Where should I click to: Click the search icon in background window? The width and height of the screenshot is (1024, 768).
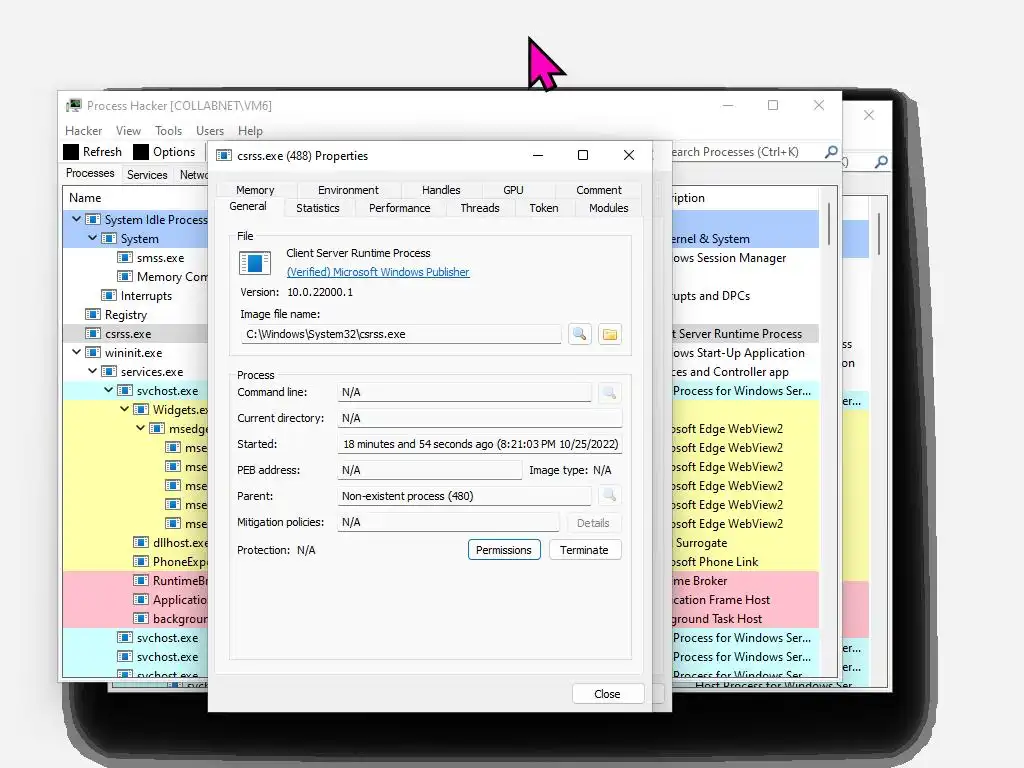(881, 161)
